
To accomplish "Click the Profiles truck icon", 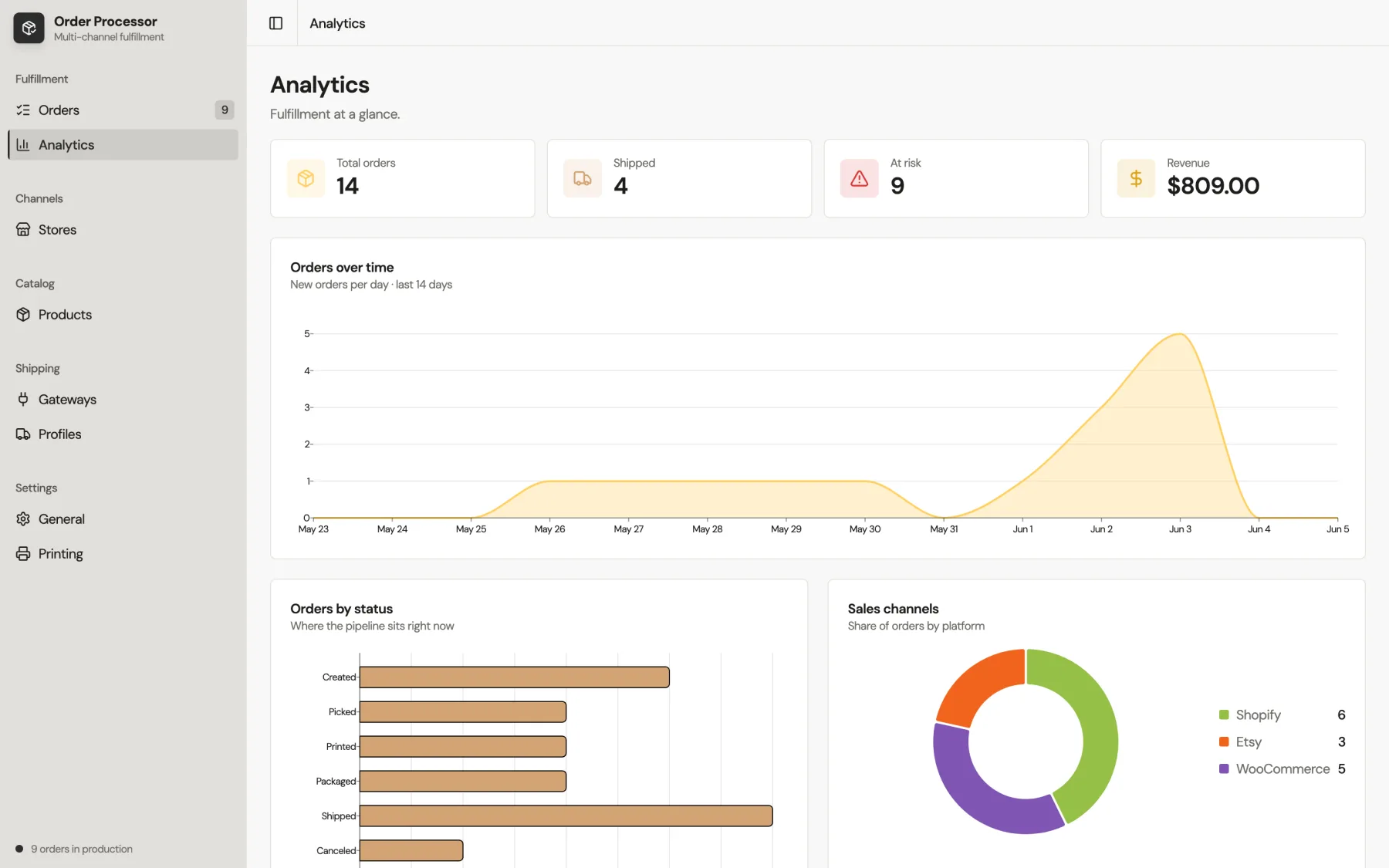I will [x=23, y=434].
